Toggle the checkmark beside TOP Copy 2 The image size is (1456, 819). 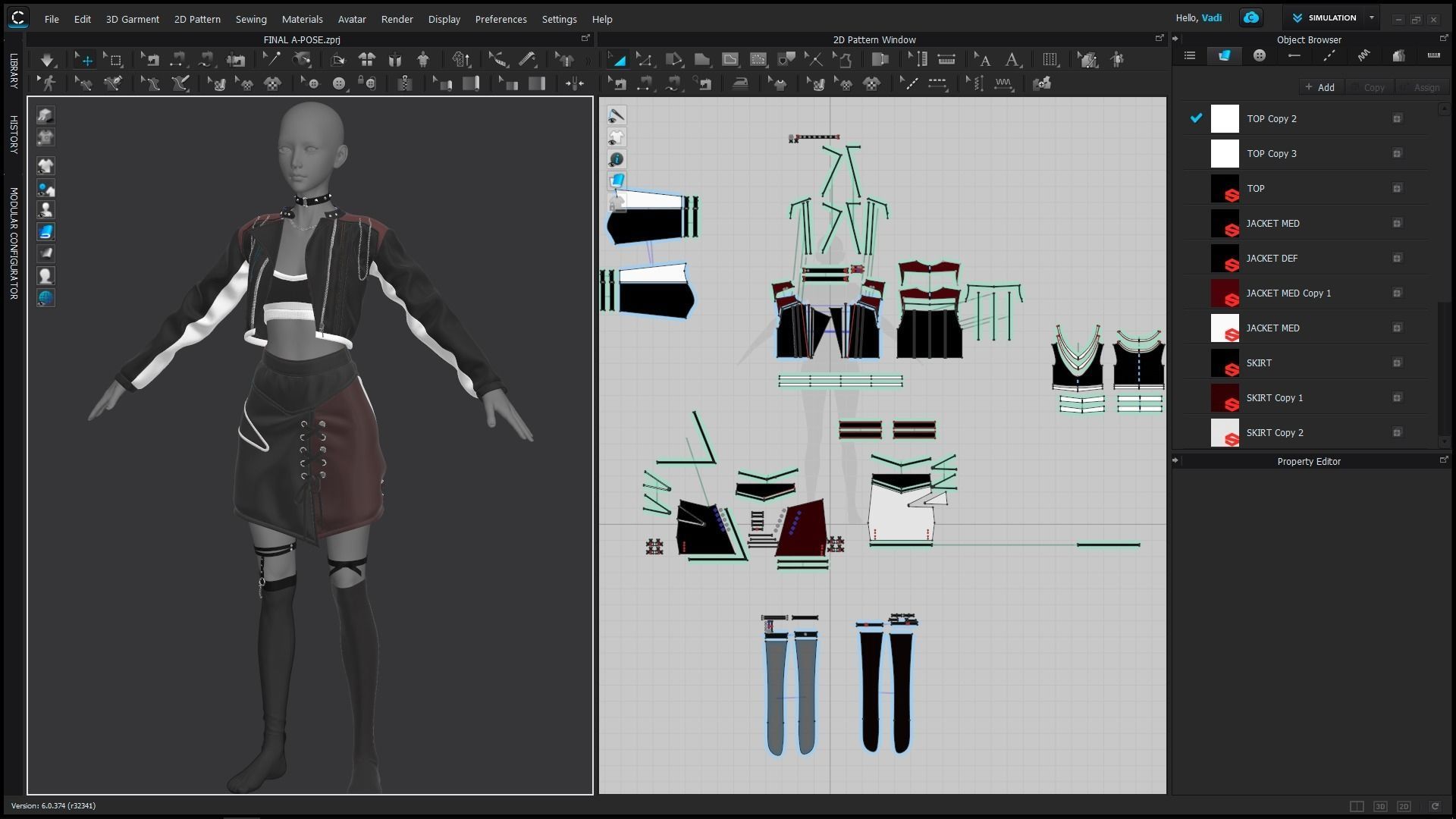pos(1196,118)
